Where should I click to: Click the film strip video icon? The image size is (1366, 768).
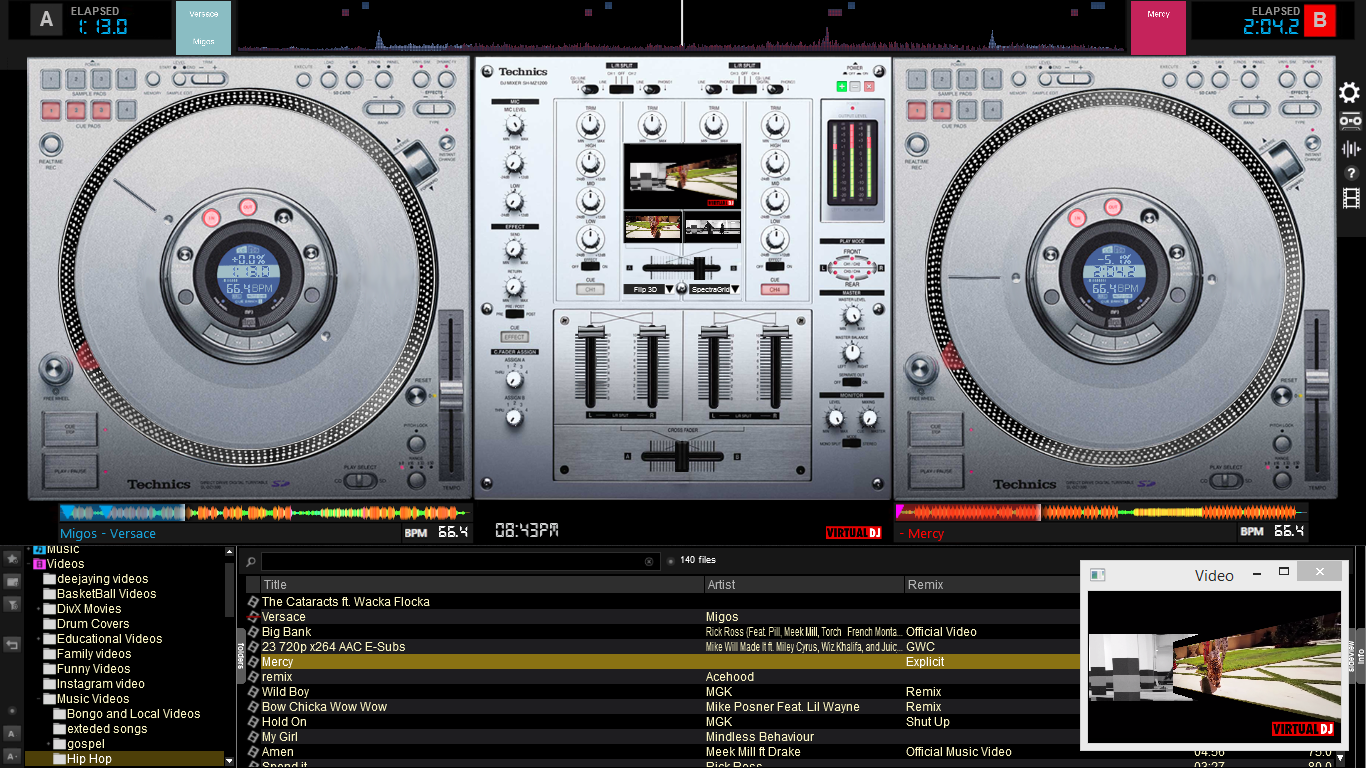pyautogui.click(x=1352, y=198)
